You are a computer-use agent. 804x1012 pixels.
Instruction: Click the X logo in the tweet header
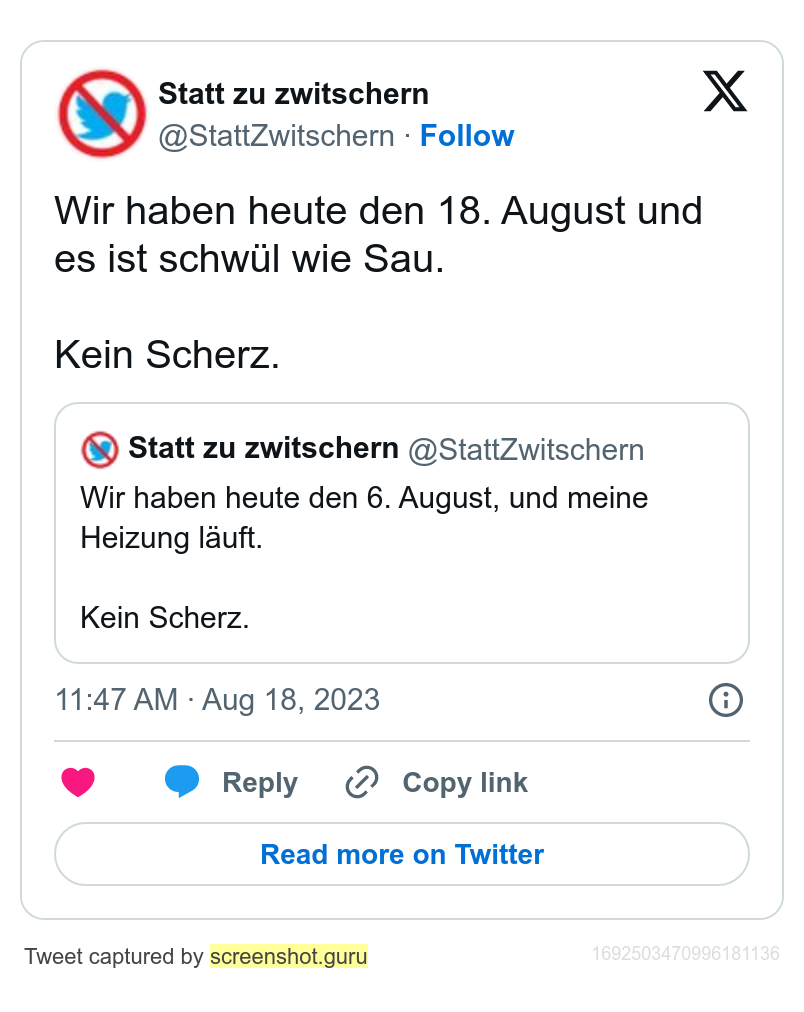[725, 92]
